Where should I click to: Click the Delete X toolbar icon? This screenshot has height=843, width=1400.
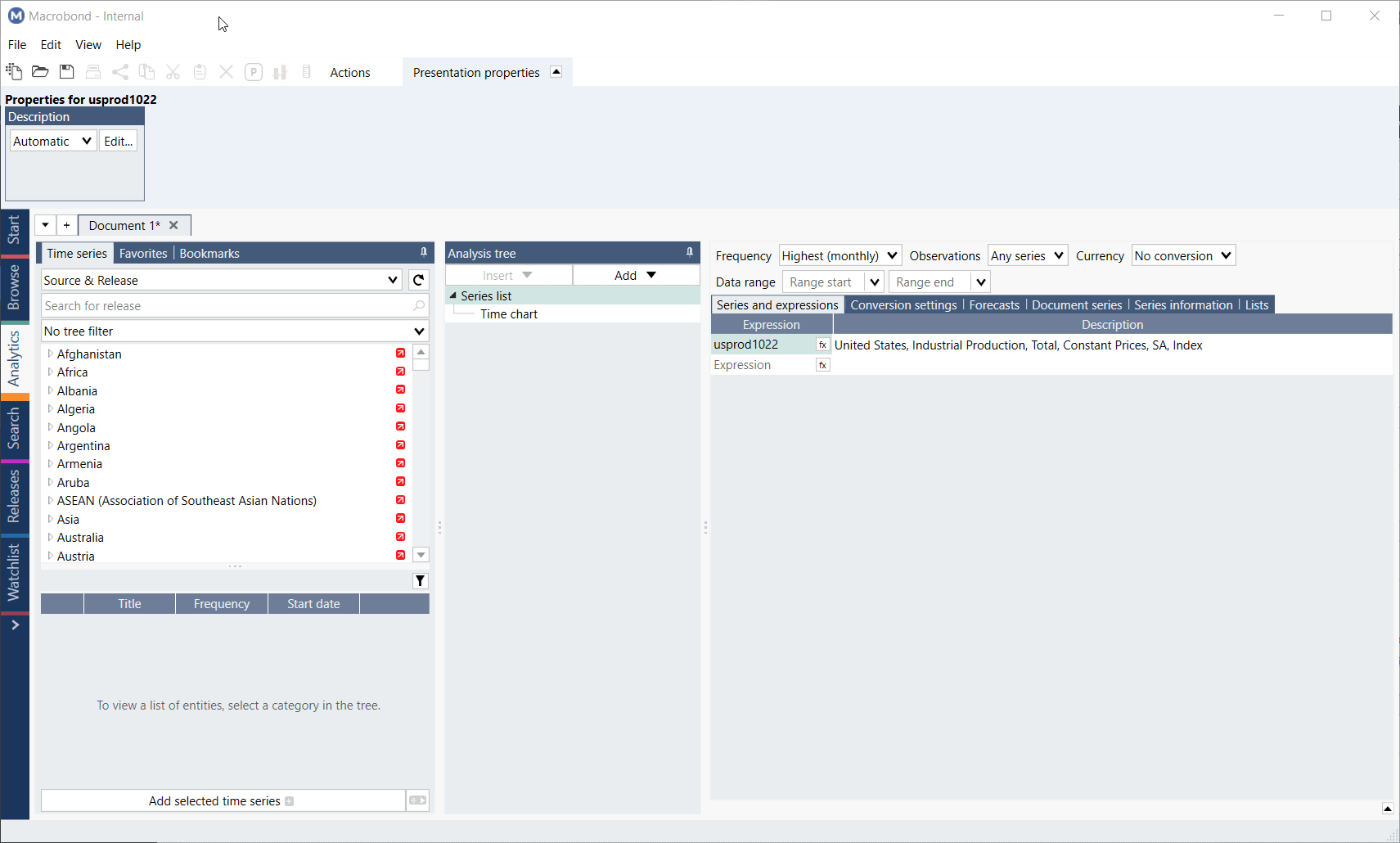[x=227, y=72]
